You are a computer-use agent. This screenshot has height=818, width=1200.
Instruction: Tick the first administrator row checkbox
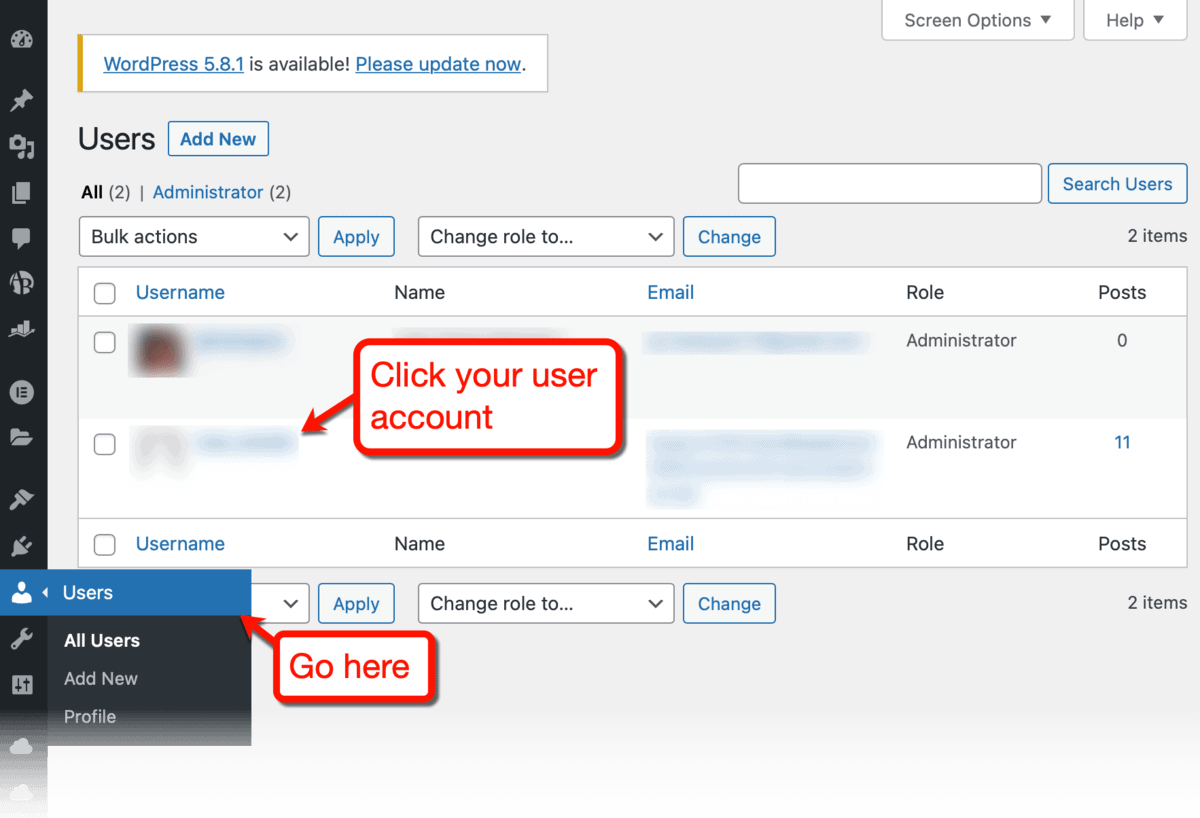(104, 342)
